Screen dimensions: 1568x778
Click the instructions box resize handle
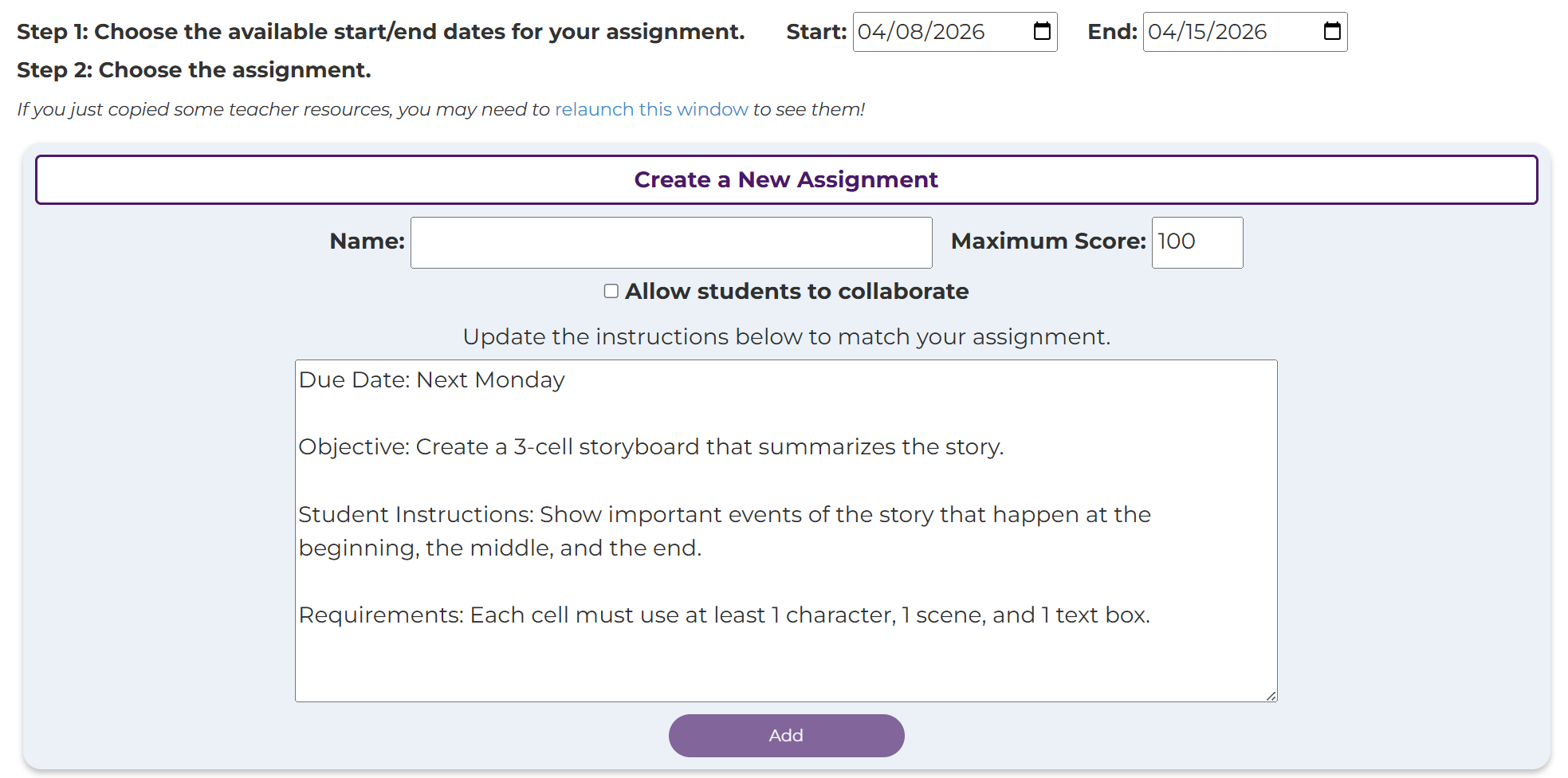coord(1271,696)
